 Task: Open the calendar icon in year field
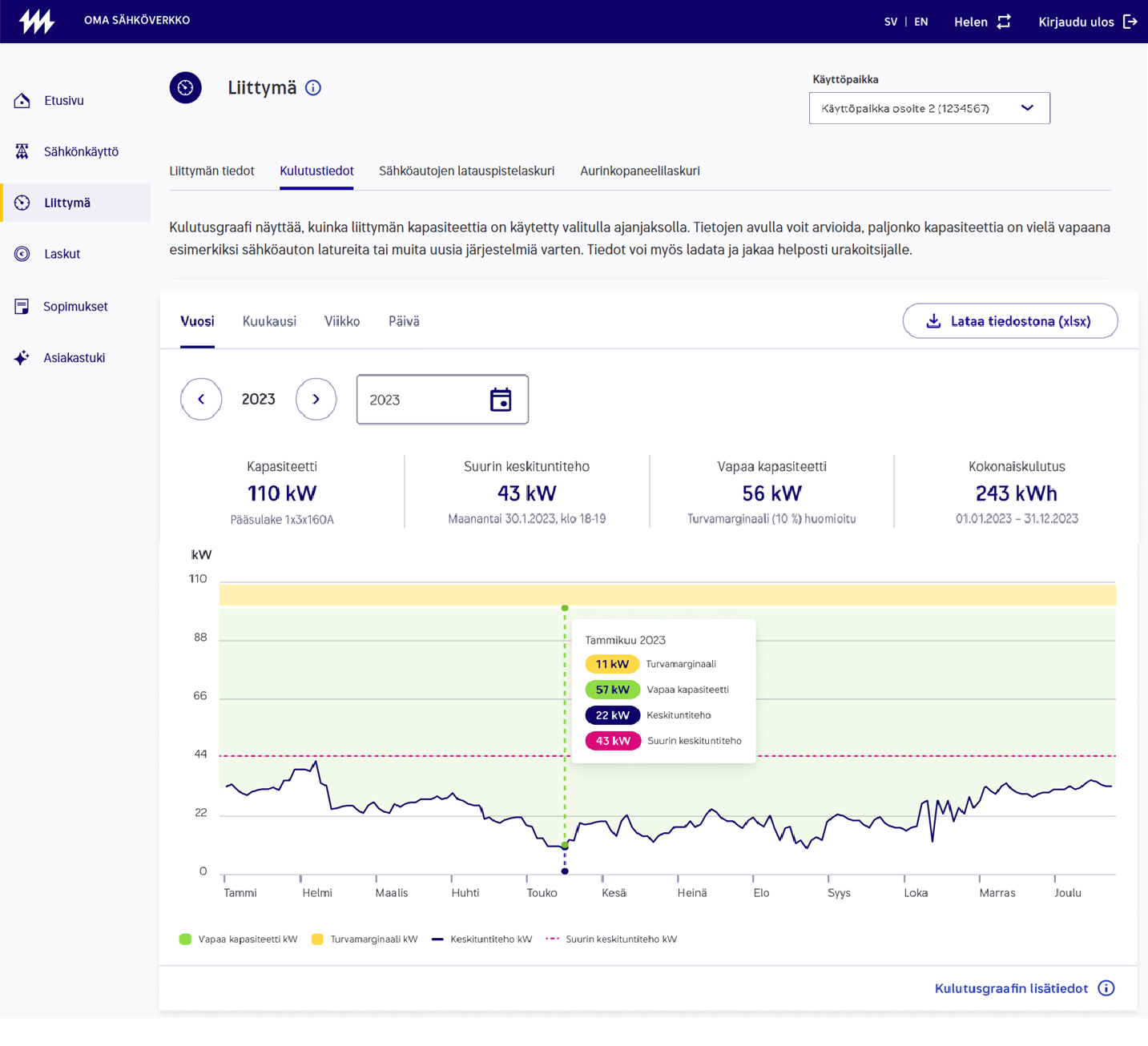pos(501,400)
